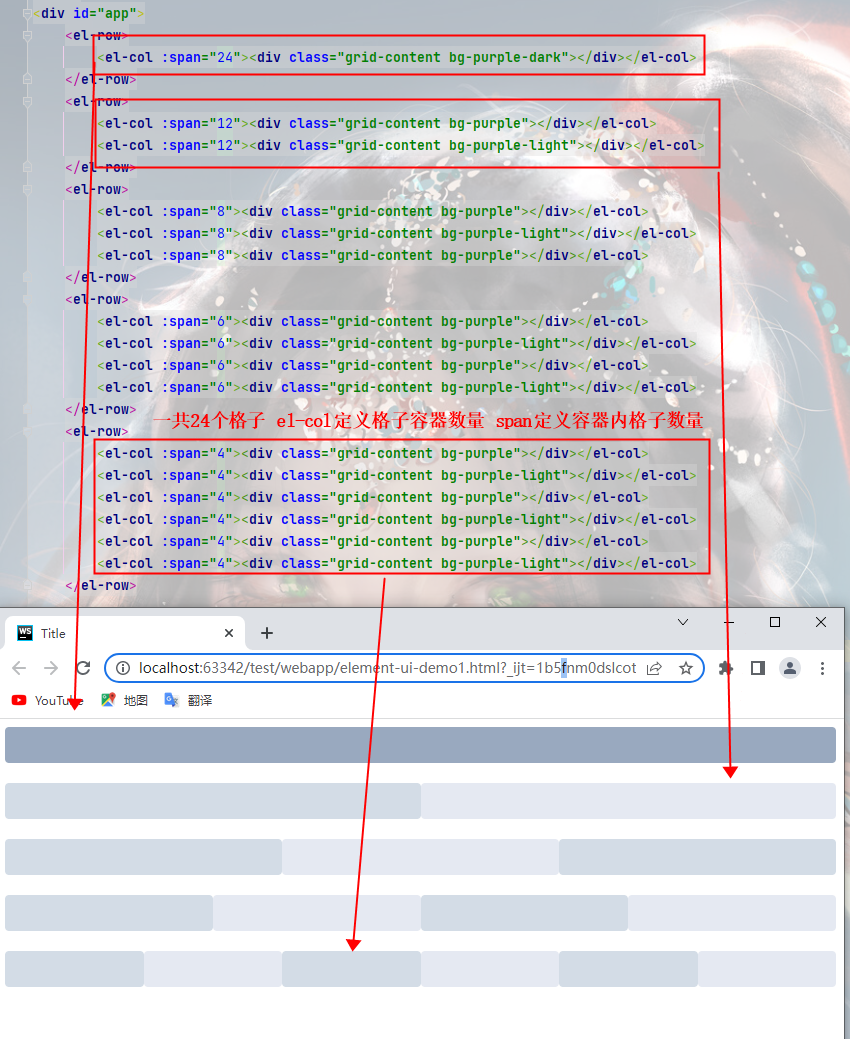Open the tab search dropdown chevron
850x1039 pixels.
(x=683, y=622)
